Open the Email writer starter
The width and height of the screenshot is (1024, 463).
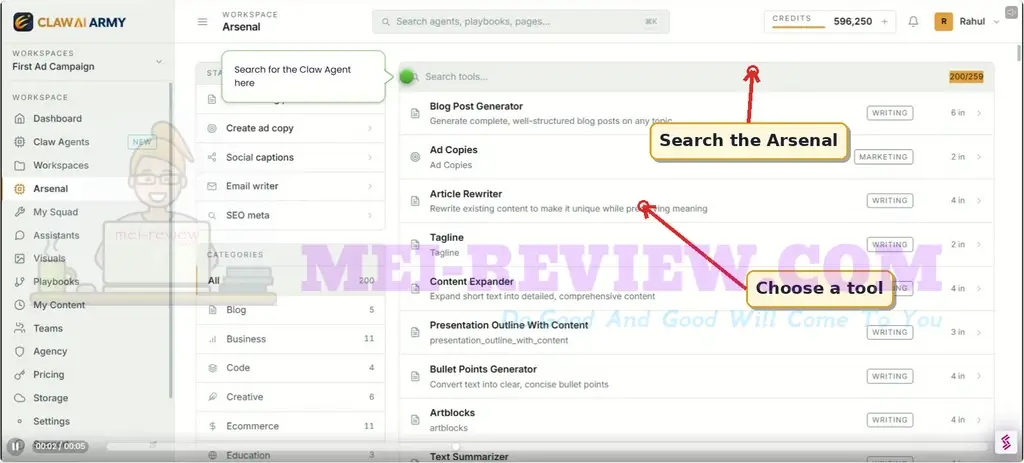(291, 186)
